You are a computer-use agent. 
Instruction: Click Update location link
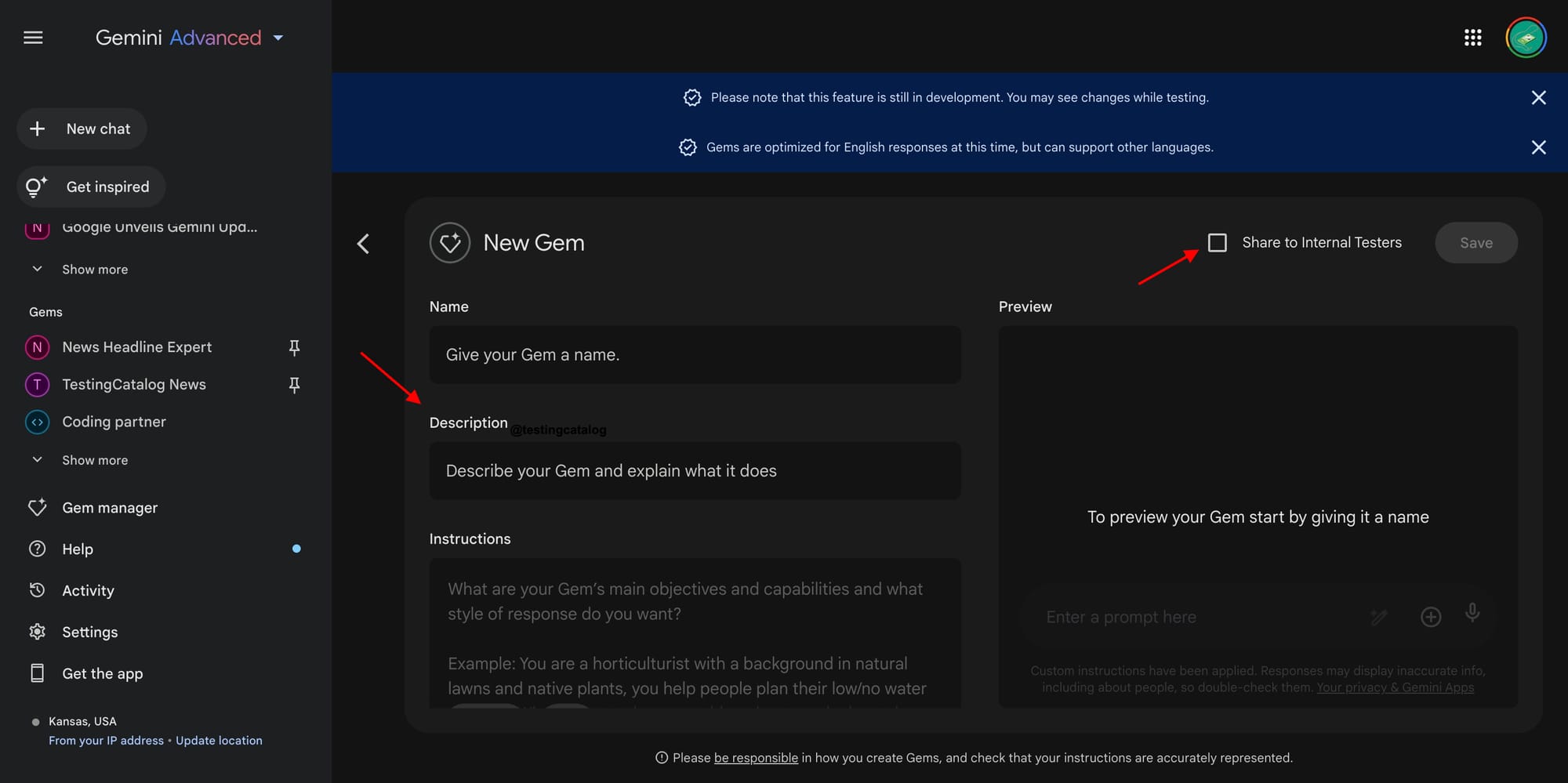[219, 741]
